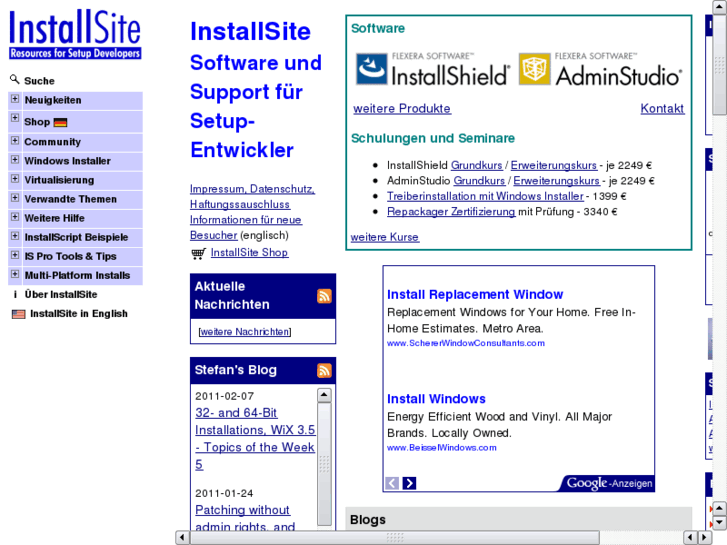The width and height of the screenshot is (727, 545).
Task: Switch to InstallSite in English
Action: click(79, 314)
